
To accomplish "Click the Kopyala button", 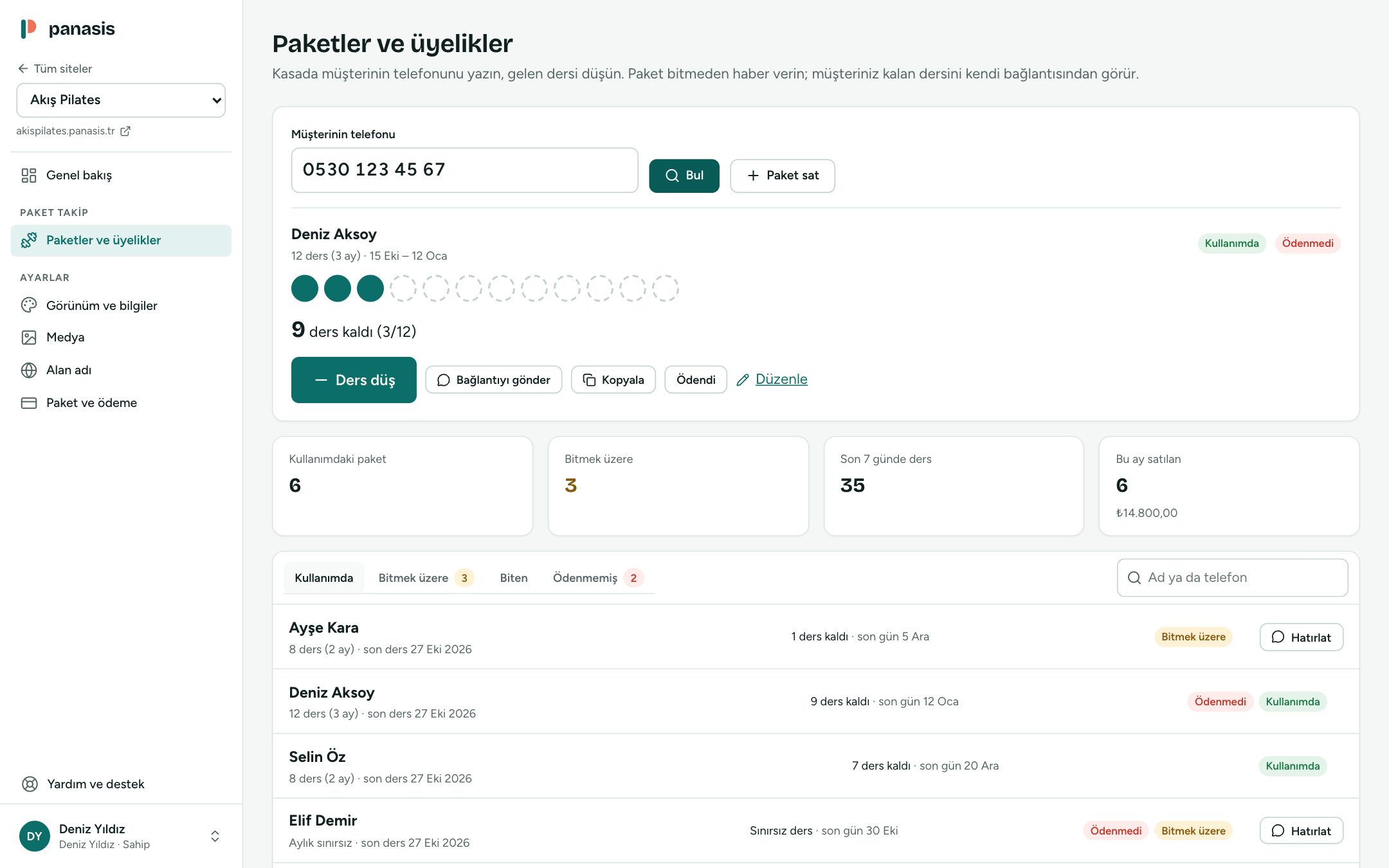I will [x=613, y=380].
